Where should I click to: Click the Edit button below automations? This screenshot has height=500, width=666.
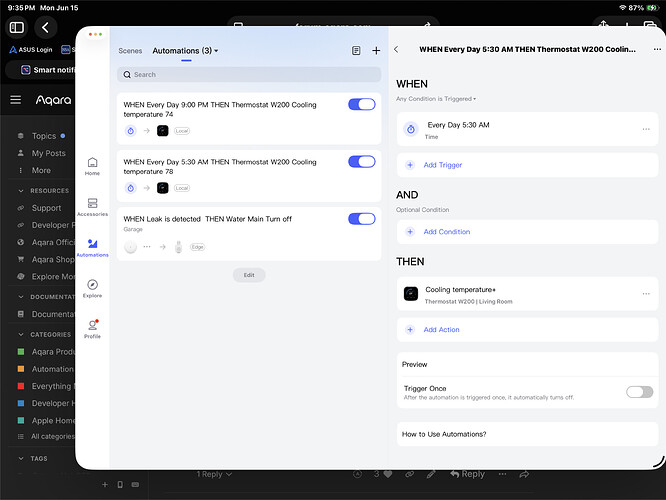pyautogui.click(x=249, y=275)
